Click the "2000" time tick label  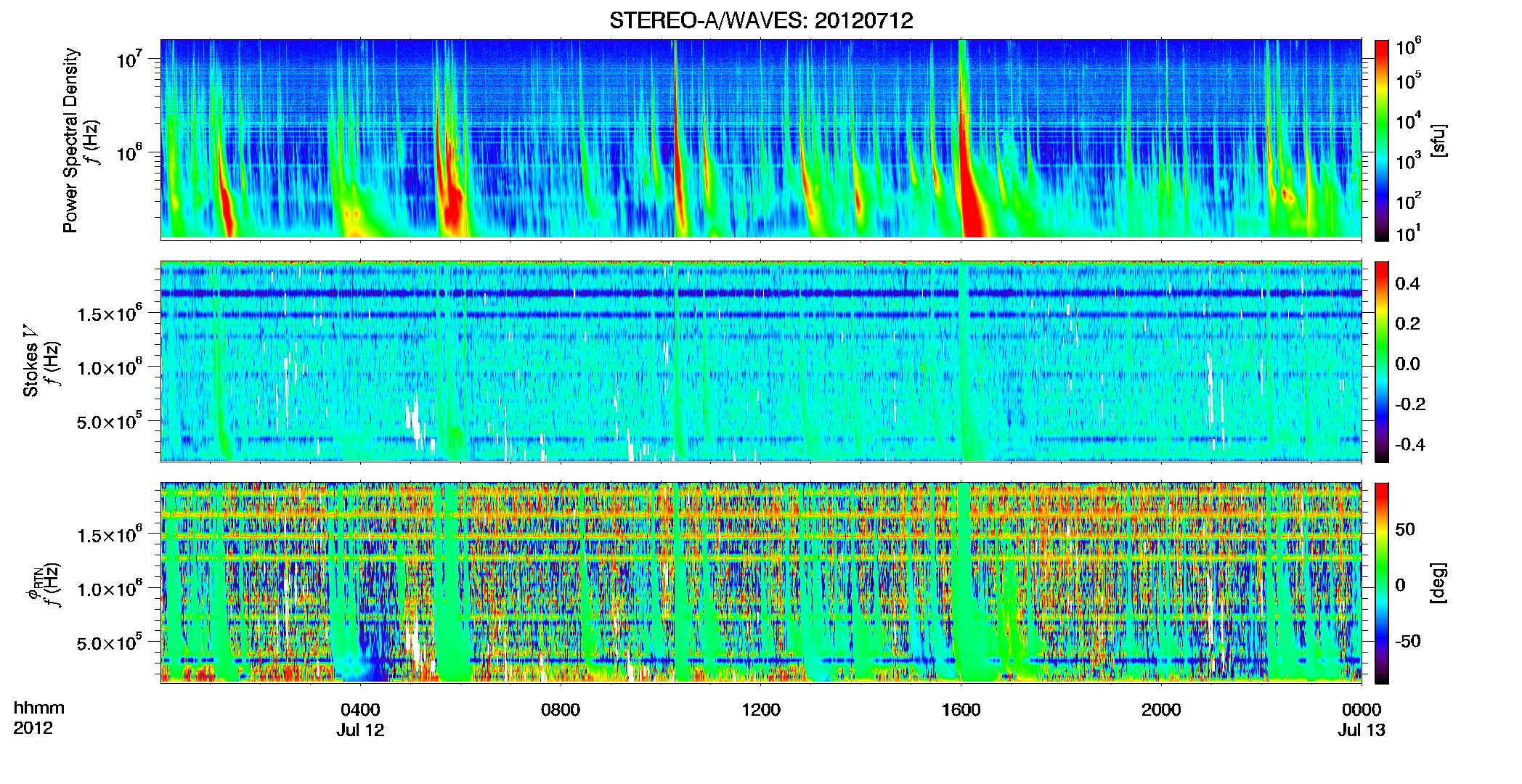(x=1161, y=709)
